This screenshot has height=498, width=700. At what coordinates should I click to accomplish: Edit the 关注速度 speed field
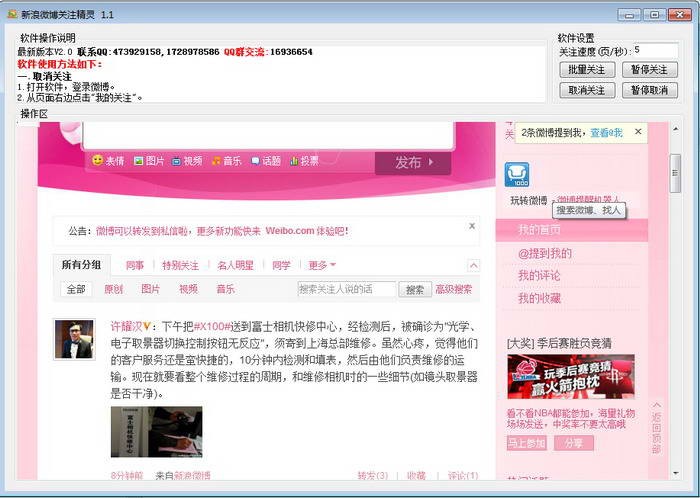655,50
